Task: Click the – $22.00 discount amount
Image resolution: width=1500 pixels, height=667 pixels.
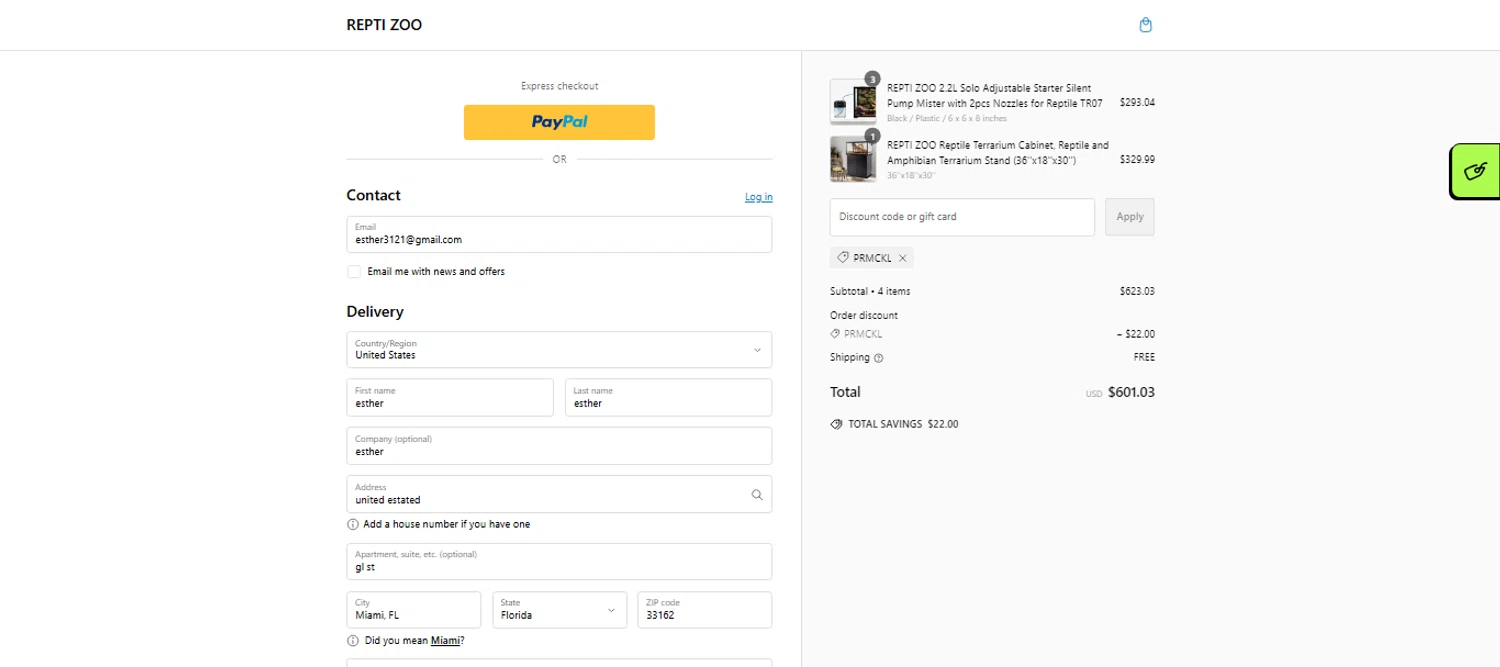Action: point(1136,334)
